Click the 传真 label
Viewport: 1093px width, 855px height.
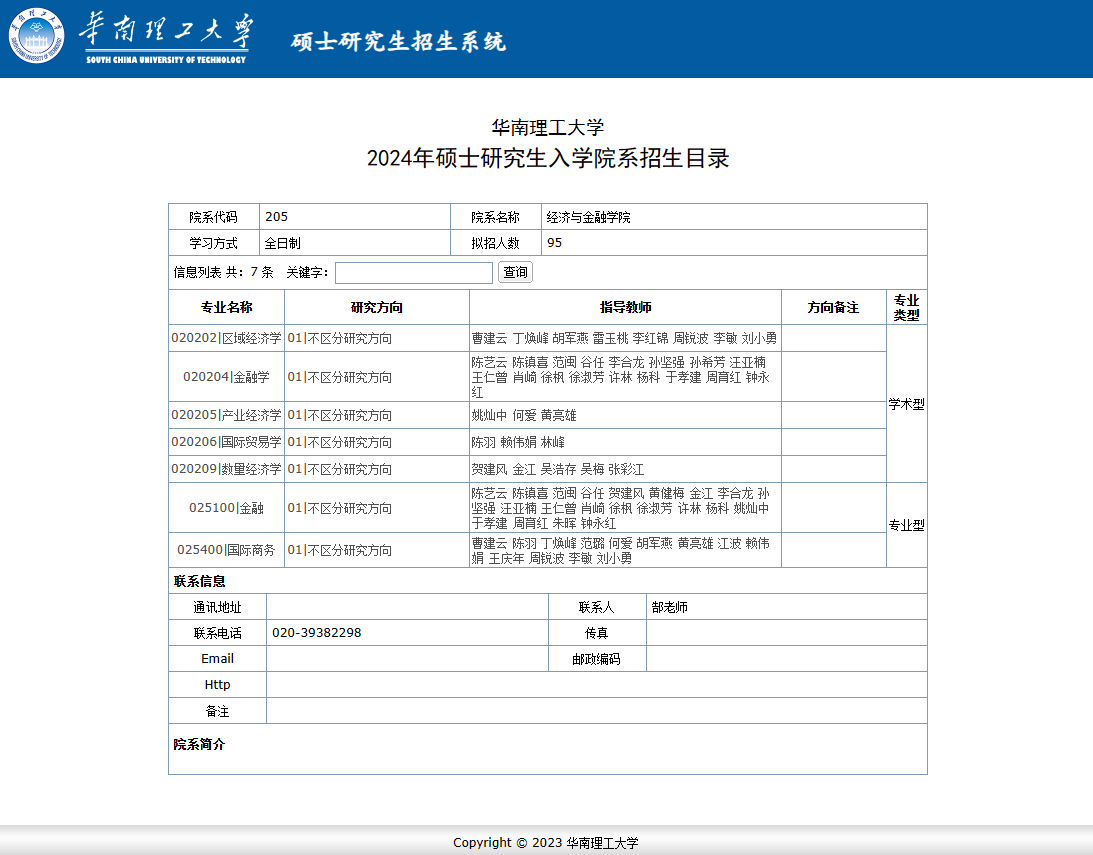596,633
